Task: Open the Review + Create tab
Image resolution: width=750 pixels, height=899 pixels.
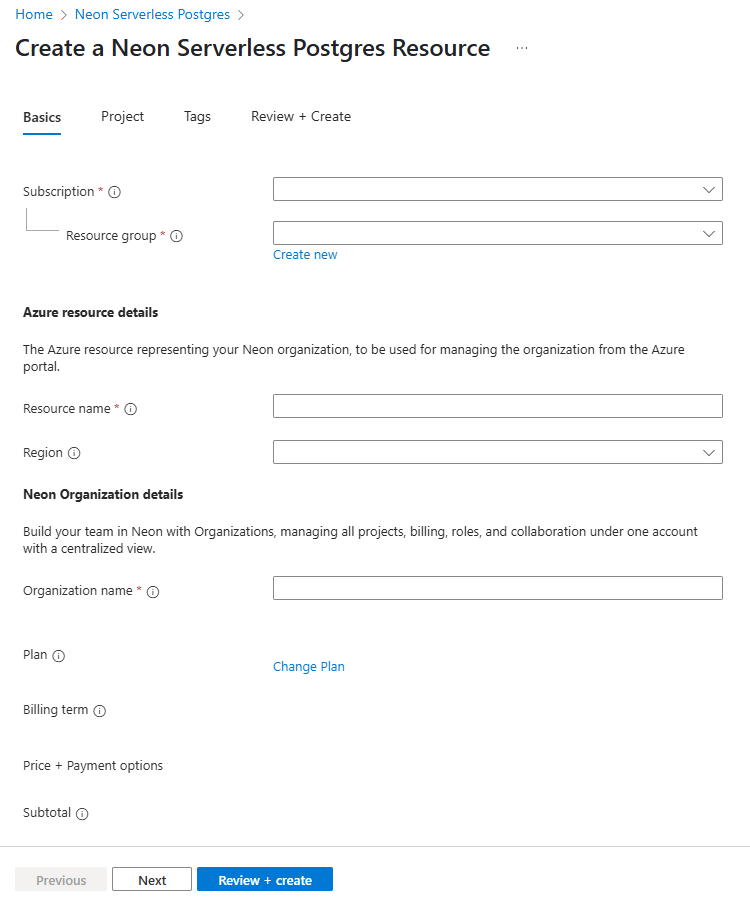Action: pyautogui.click(x=301, y=116)
